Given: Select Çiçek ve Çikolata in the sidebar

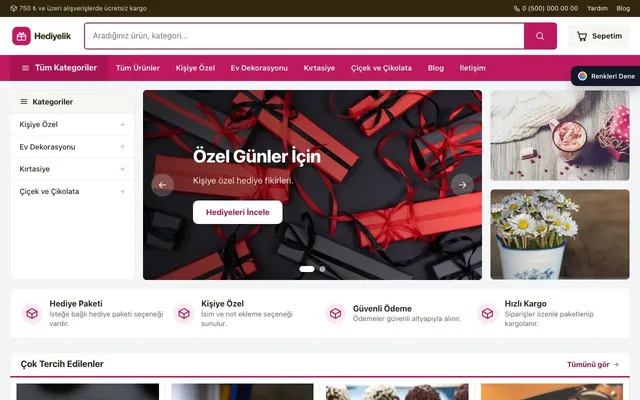Looking at the screenshot, I should tap(49, 191).
